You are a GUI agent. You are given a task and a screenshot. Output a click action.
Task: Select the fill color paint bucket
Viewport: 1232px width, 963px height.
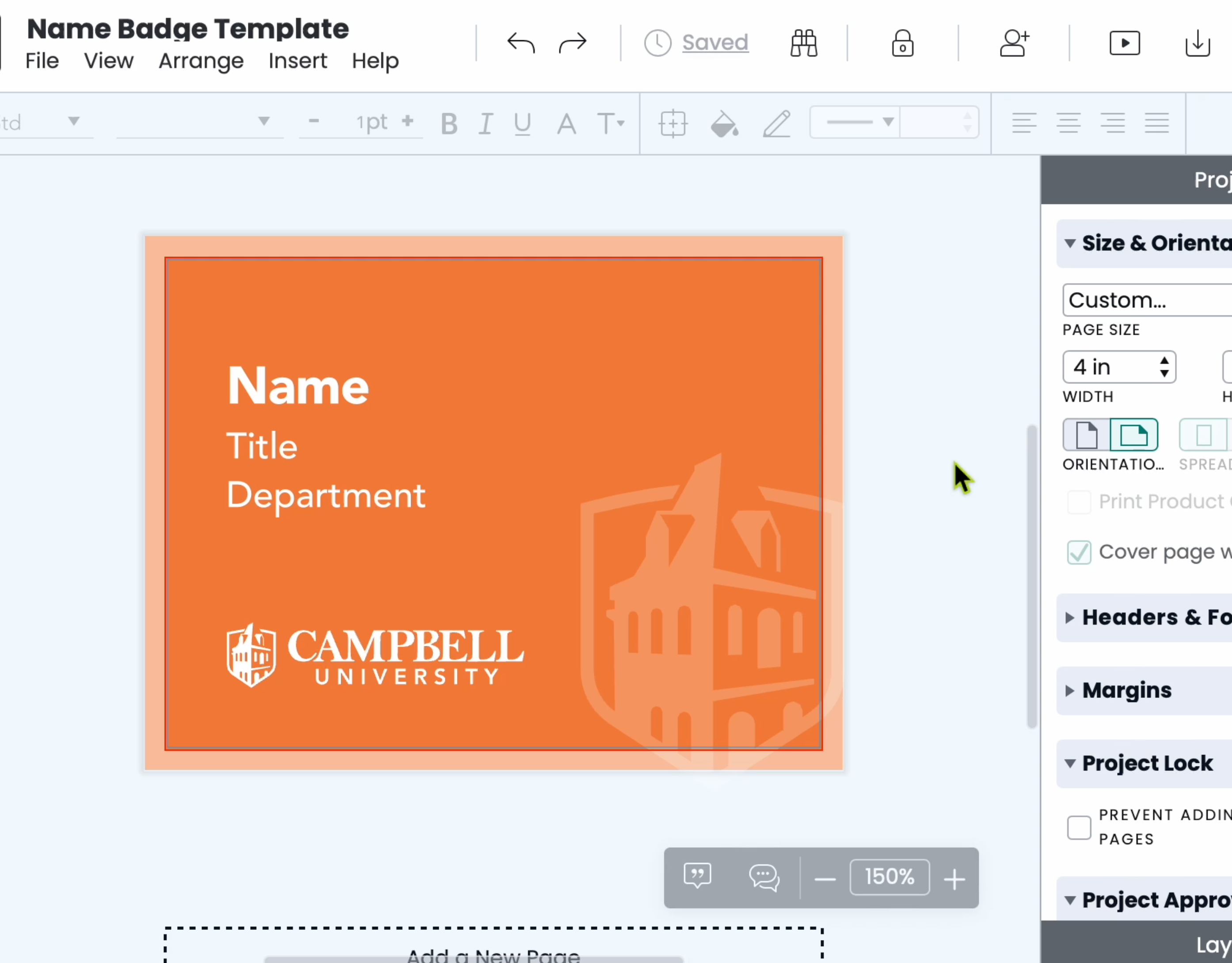click(724, 124)
